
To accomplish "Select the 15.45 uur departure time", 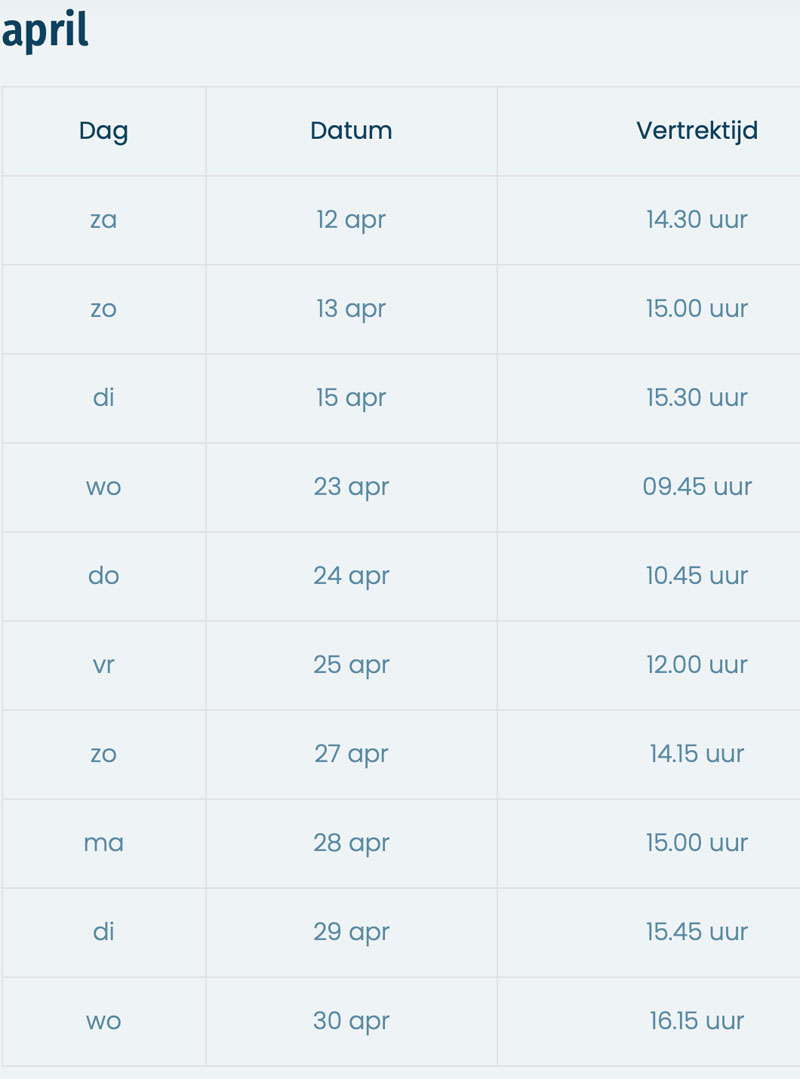I will click(x=697, y=932).
